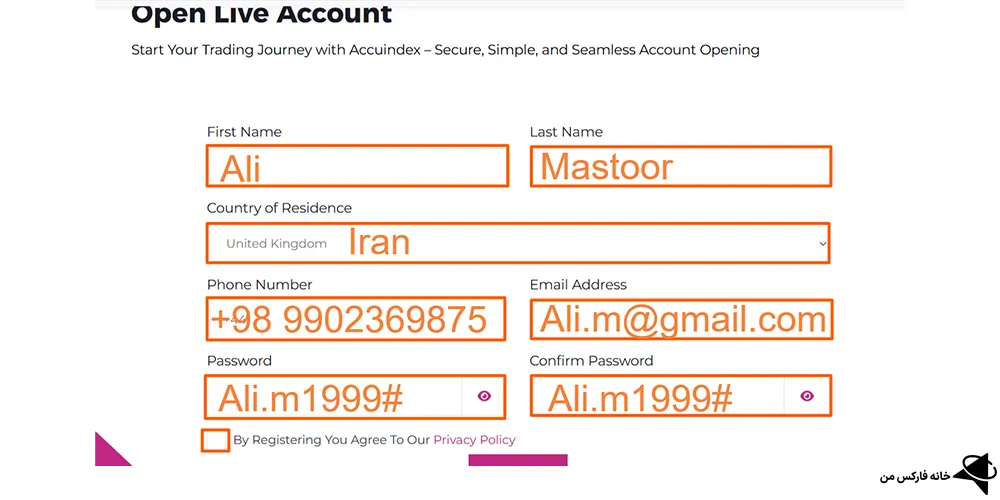Click into the Last Name field
This screenshot has width=1000, height=500.
[x=680, y=166]
